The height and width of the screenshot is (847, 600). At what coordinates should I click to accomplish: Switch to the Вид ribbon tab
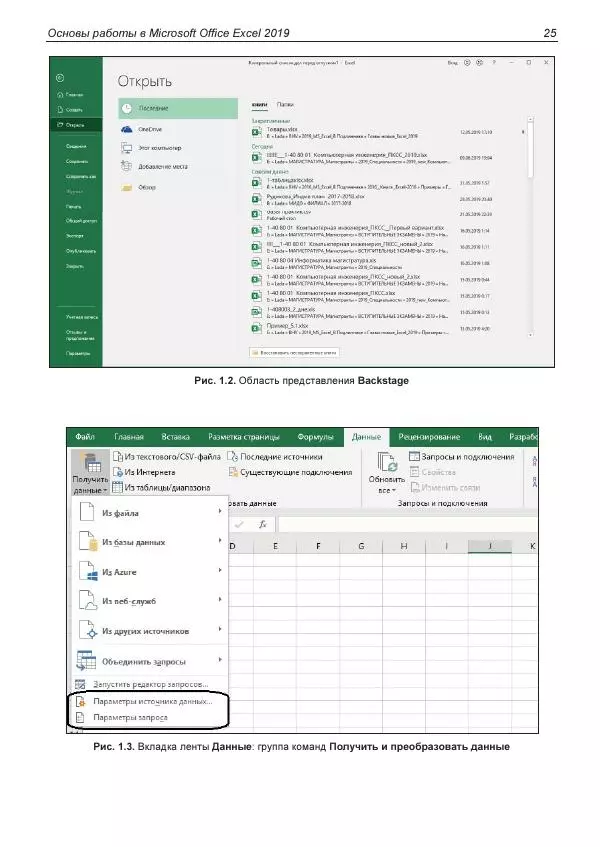coord(484,437)
